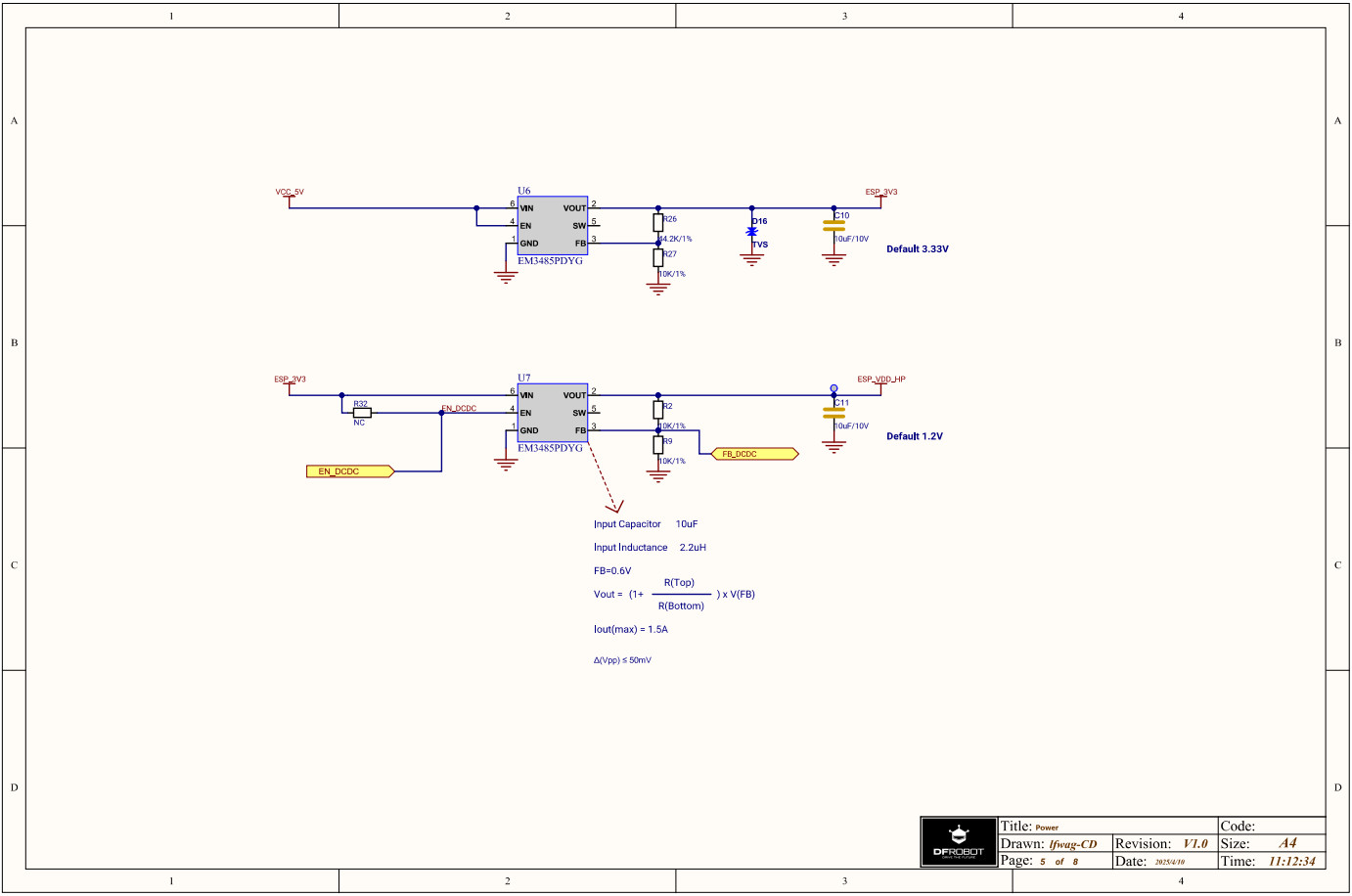Click the 'Revision: V1.0' field
The width and height of the screenshot is (1352, 896).
(1165, 843)
